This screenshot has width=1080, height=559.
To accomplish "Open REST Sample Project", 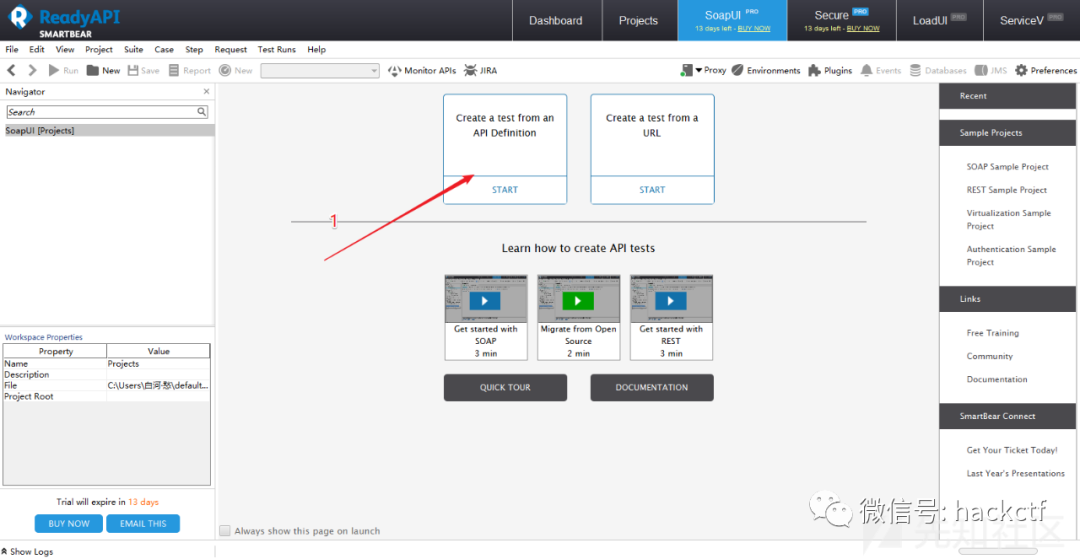I will click(x=1006, y=190).
